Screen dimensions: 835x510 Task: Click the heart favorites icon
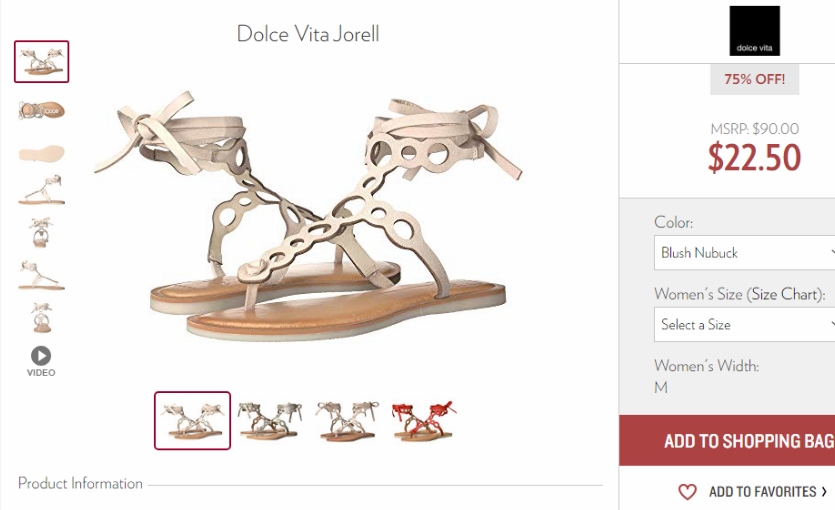(x=687, y=491)
